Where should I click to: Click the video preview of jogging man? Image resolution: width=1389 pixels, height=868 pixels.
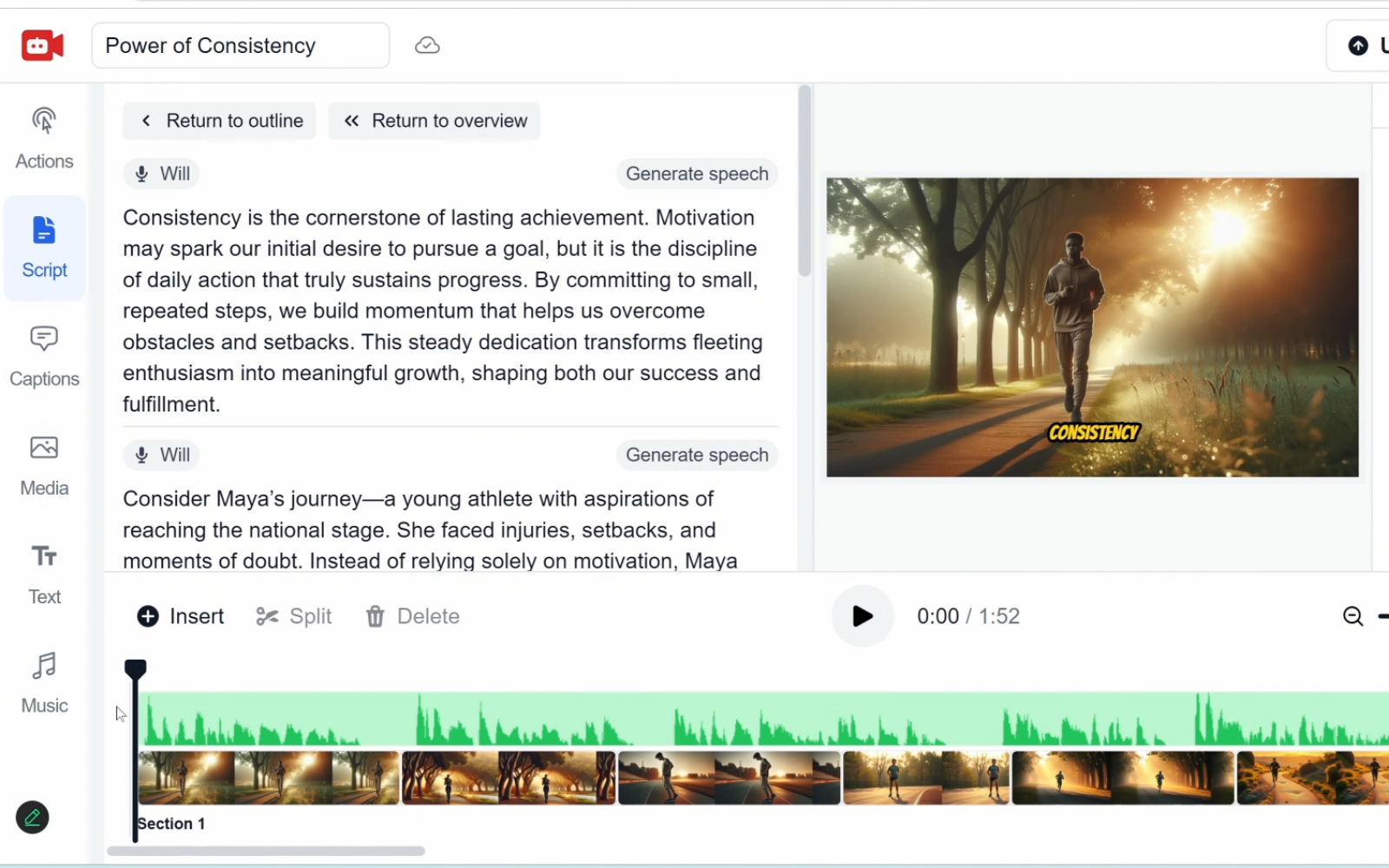tap(1092, 327)
